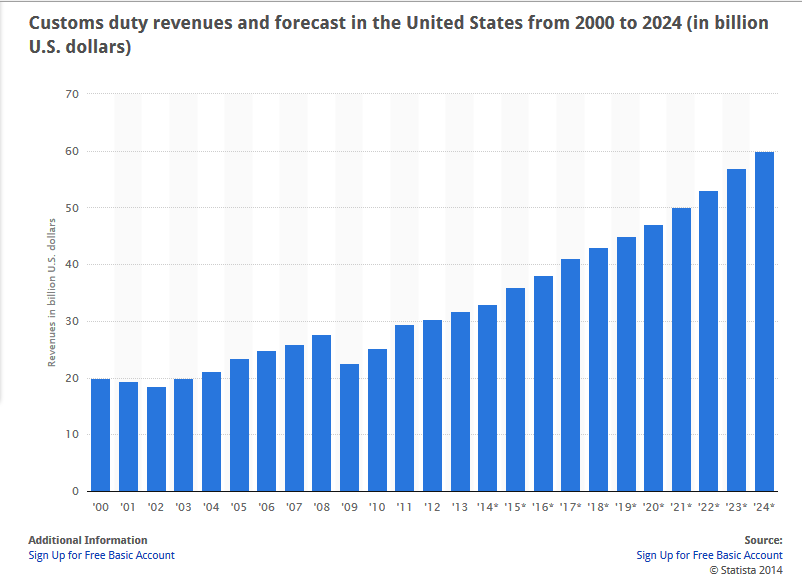The height and width of the screenshot is (582, 802).
Task: Select the '15* forecast bar
Action: coord(516,390)
